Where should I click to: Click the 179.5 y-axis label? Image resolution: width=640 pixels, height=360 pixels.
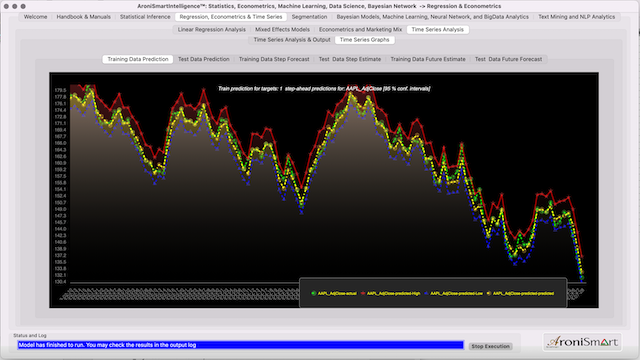pos(60,90)
